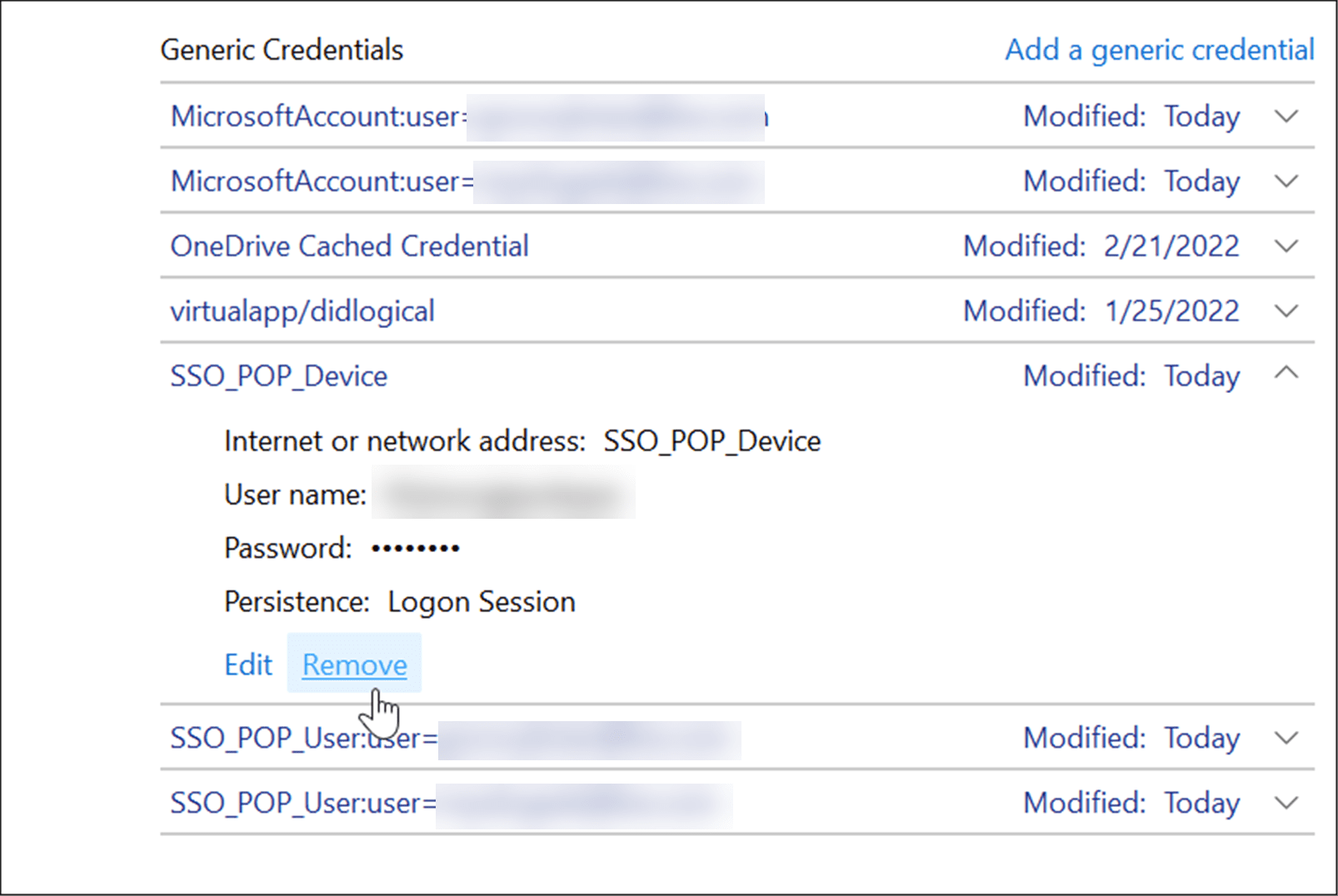Expand the last SSO_POP_User credential chevron

point(1286,803)
